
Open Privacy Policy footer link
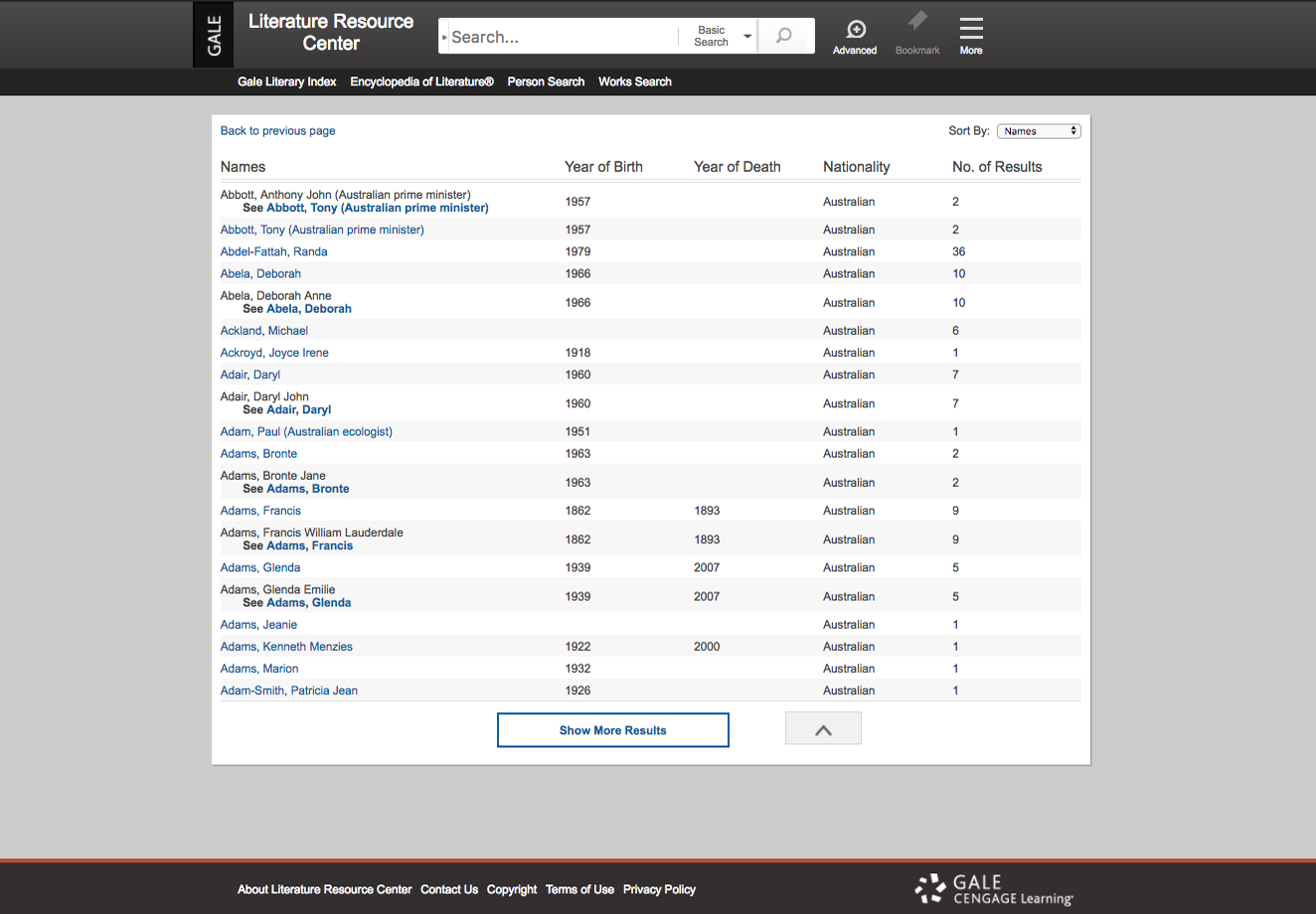[659, 889]
